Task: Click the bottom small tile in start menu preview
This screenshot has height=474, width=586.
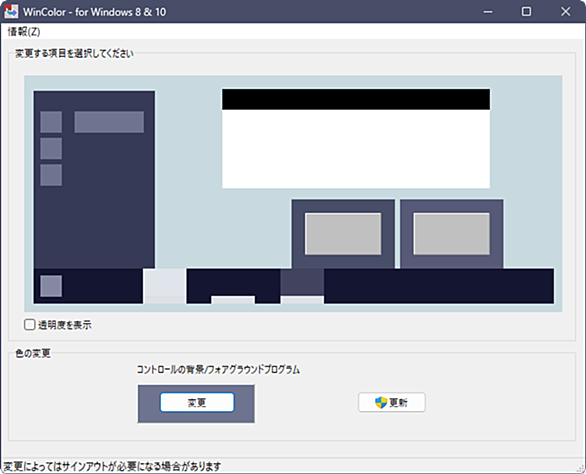Action: point(51,175)
